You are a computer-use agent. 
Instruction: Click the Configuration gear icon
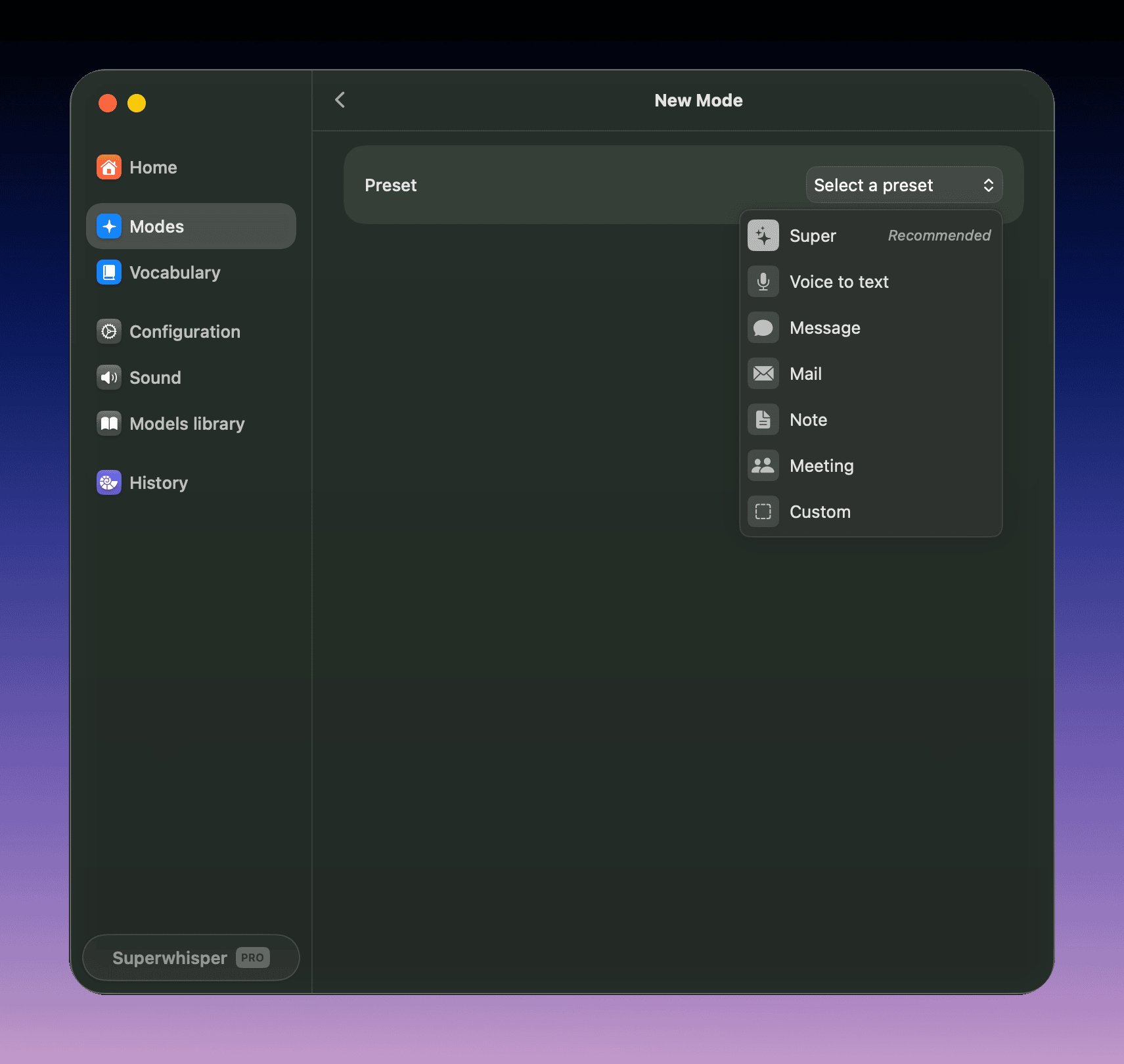109,331
